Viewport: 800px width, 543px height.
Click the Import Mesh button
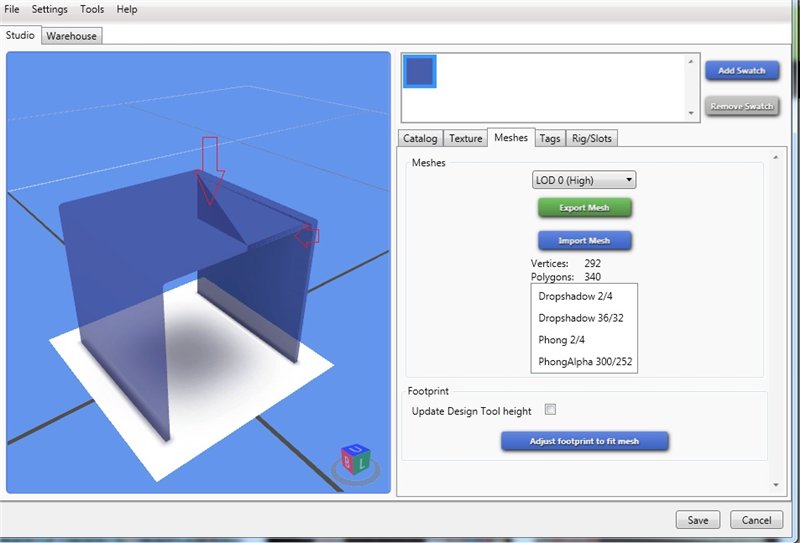point(585,240)
